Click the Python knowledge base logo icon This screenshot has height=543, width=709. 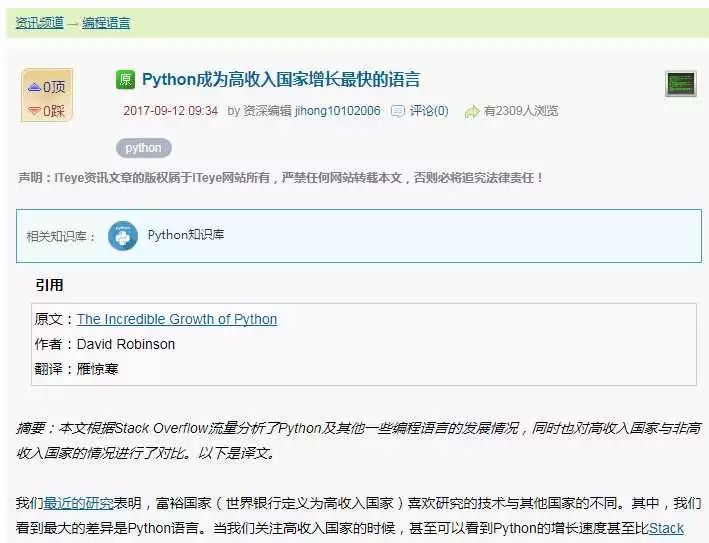[x=123, y=236]
